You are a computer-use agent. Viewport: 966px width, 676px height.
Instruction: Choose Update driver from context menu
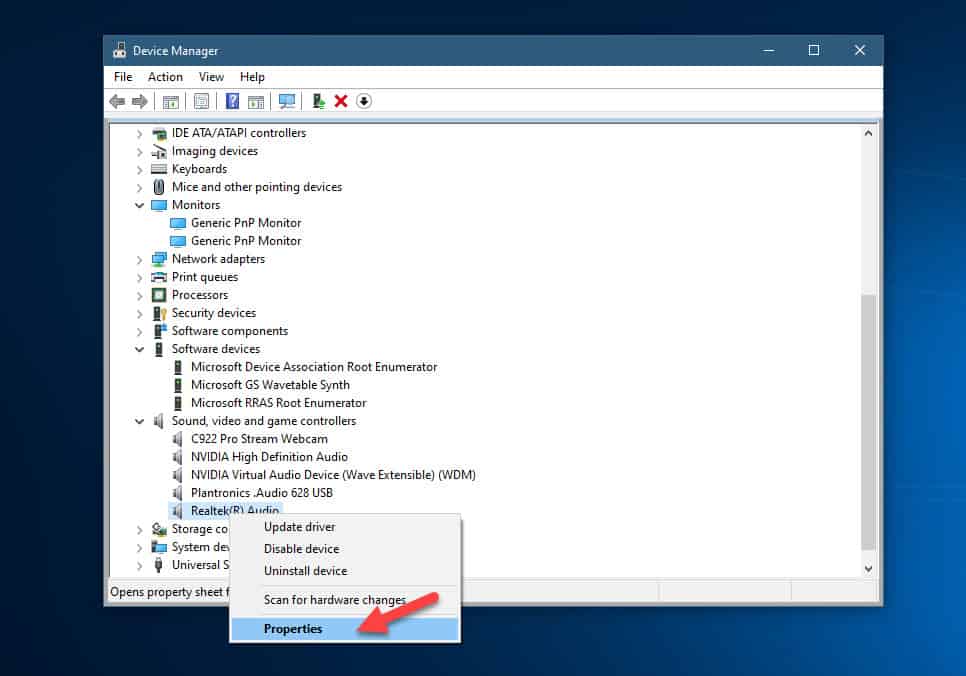point(345,527)
